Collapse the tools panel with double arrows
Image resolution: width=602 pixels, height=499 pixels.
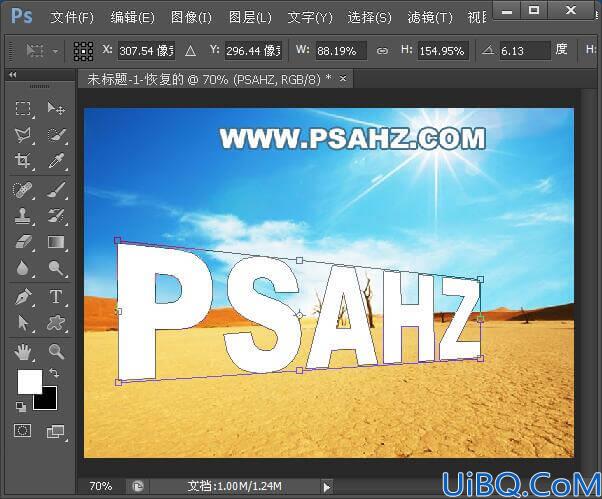(x=13, y=75)
